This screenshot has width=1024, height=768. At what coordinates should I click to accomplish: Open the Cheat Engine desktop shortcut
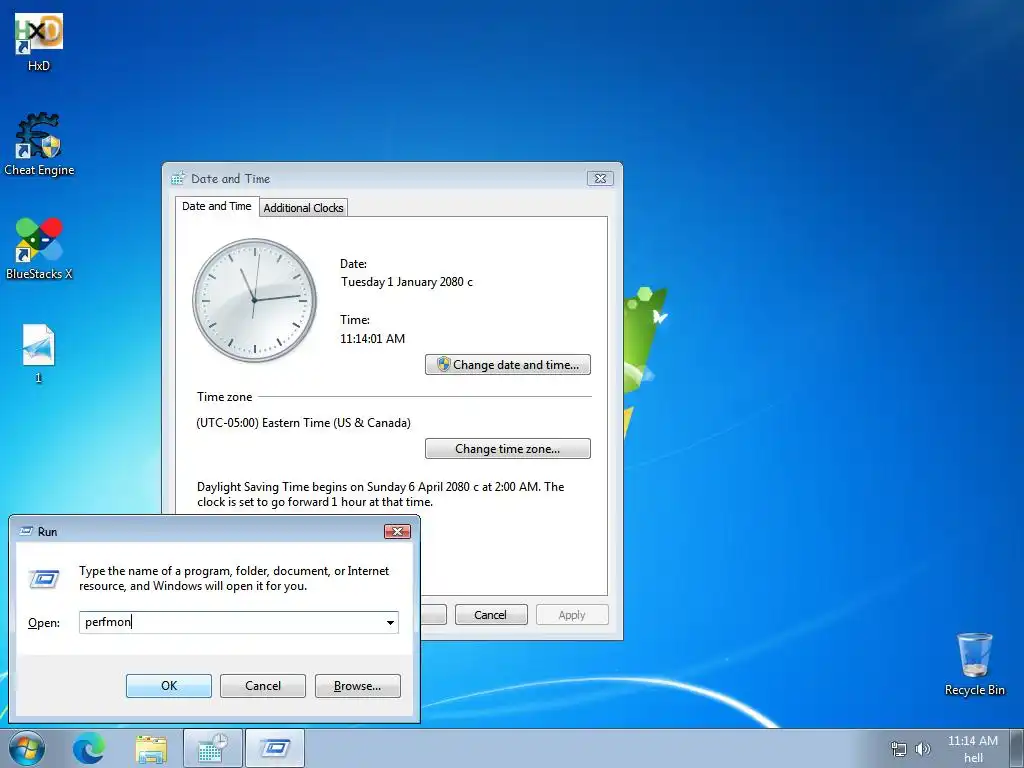coord(39,144)
